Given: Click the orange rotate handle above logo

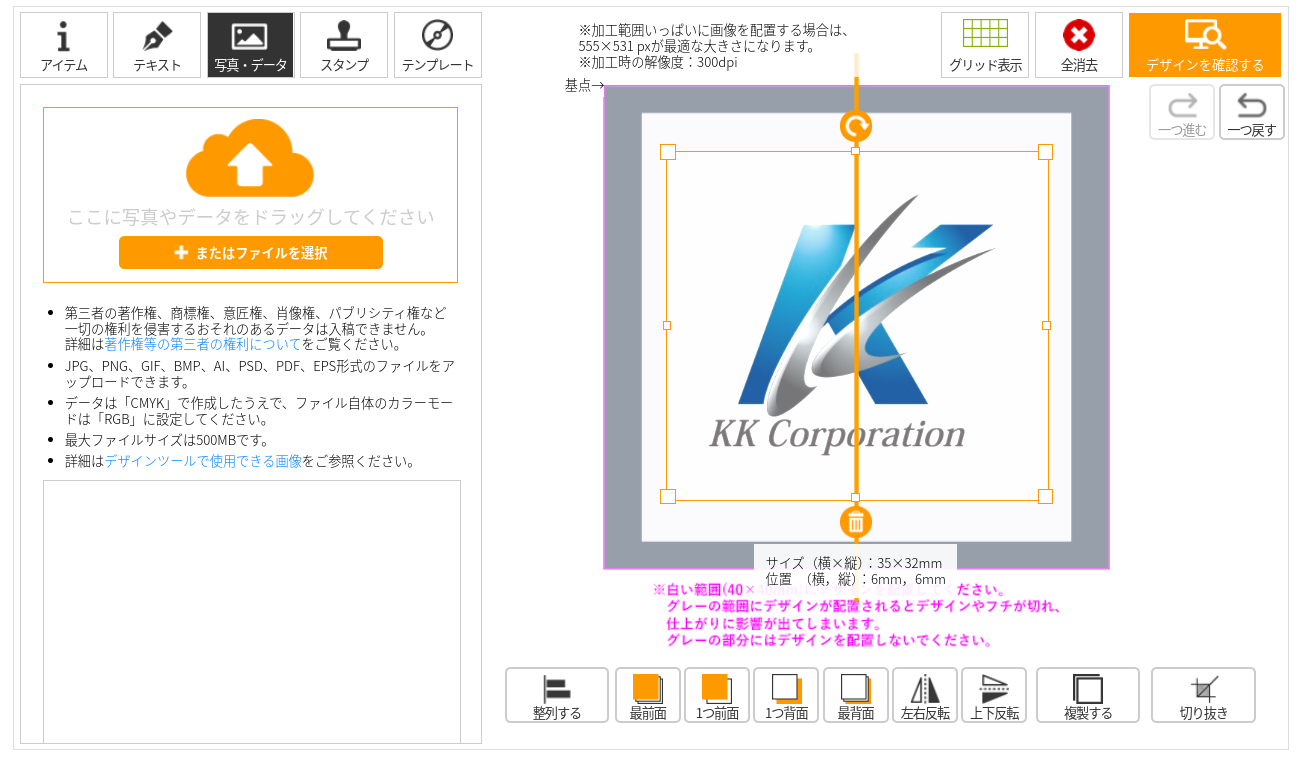Looking at the screenshot, I should click(856, 126).
